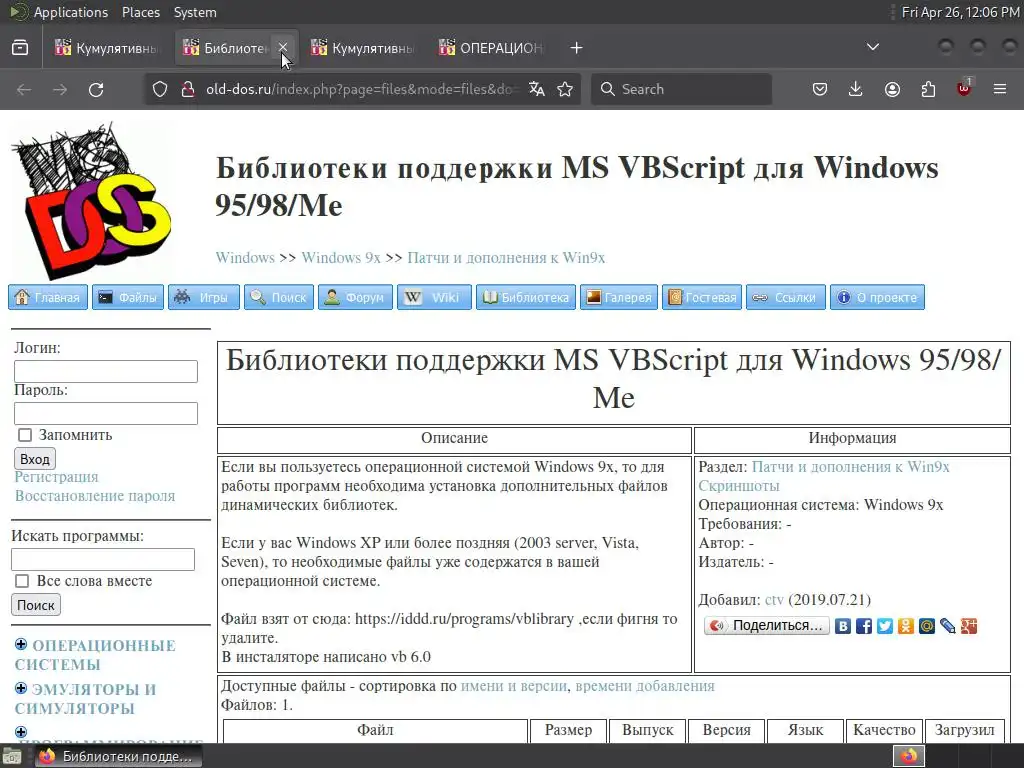The image size is (1024, 768).
Task: Go to Главная in site navigation
Action: 48,297
